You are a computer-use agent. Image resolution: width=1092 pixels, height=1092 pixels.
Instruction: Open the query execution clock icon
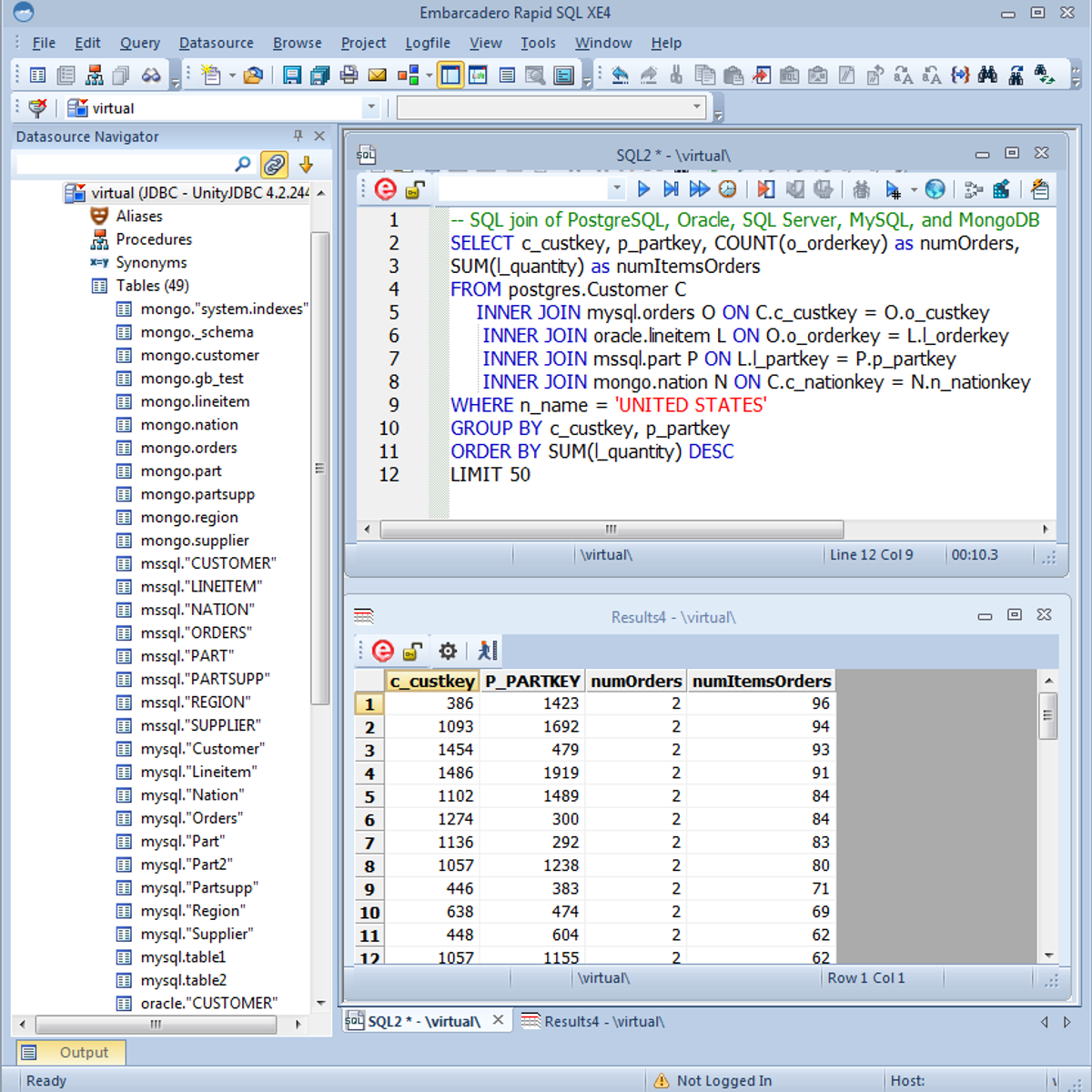728,188
